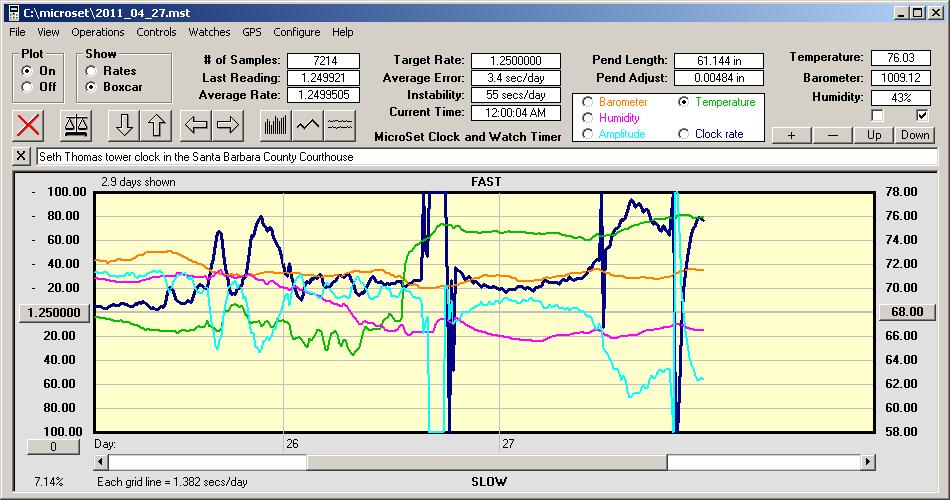The image size is (950, 500).
Task: Open the Configure menu
Action: (x=296, y=32)
